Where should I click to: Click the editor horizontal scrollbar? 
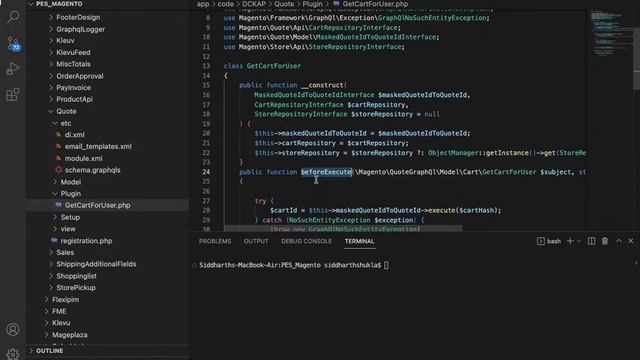(343, 229)
